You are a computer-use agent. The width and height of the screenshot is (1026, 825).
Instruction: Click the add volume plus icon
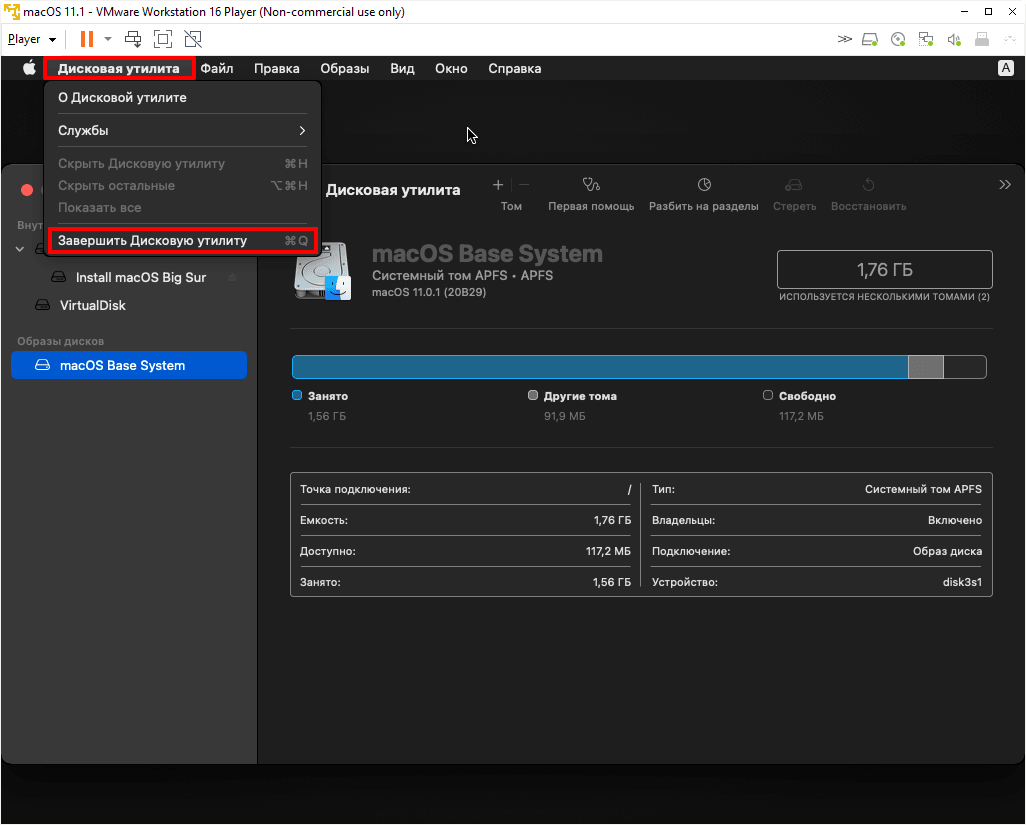498,185
